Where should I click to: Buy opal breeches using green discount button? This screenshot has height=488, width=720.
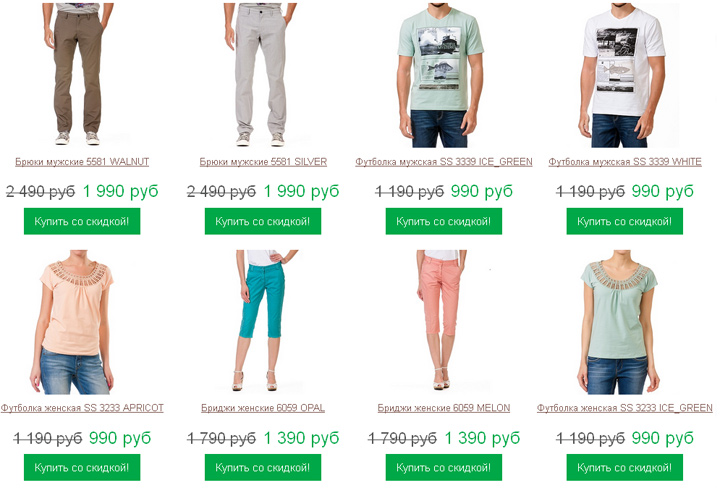pyautogui.click(x=263, y=467)
